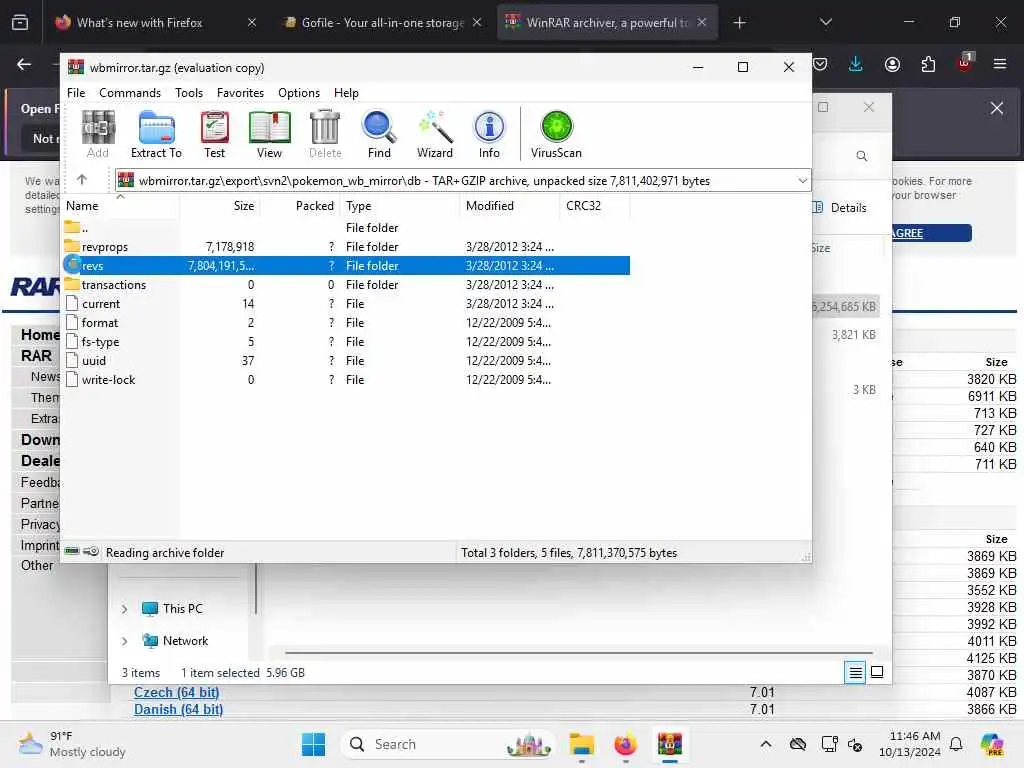Image resolution: width=1024 pixels, height=768 pixels.
Task: Close the WinRAR archiver browser tab
Action: tap(701, 22)
